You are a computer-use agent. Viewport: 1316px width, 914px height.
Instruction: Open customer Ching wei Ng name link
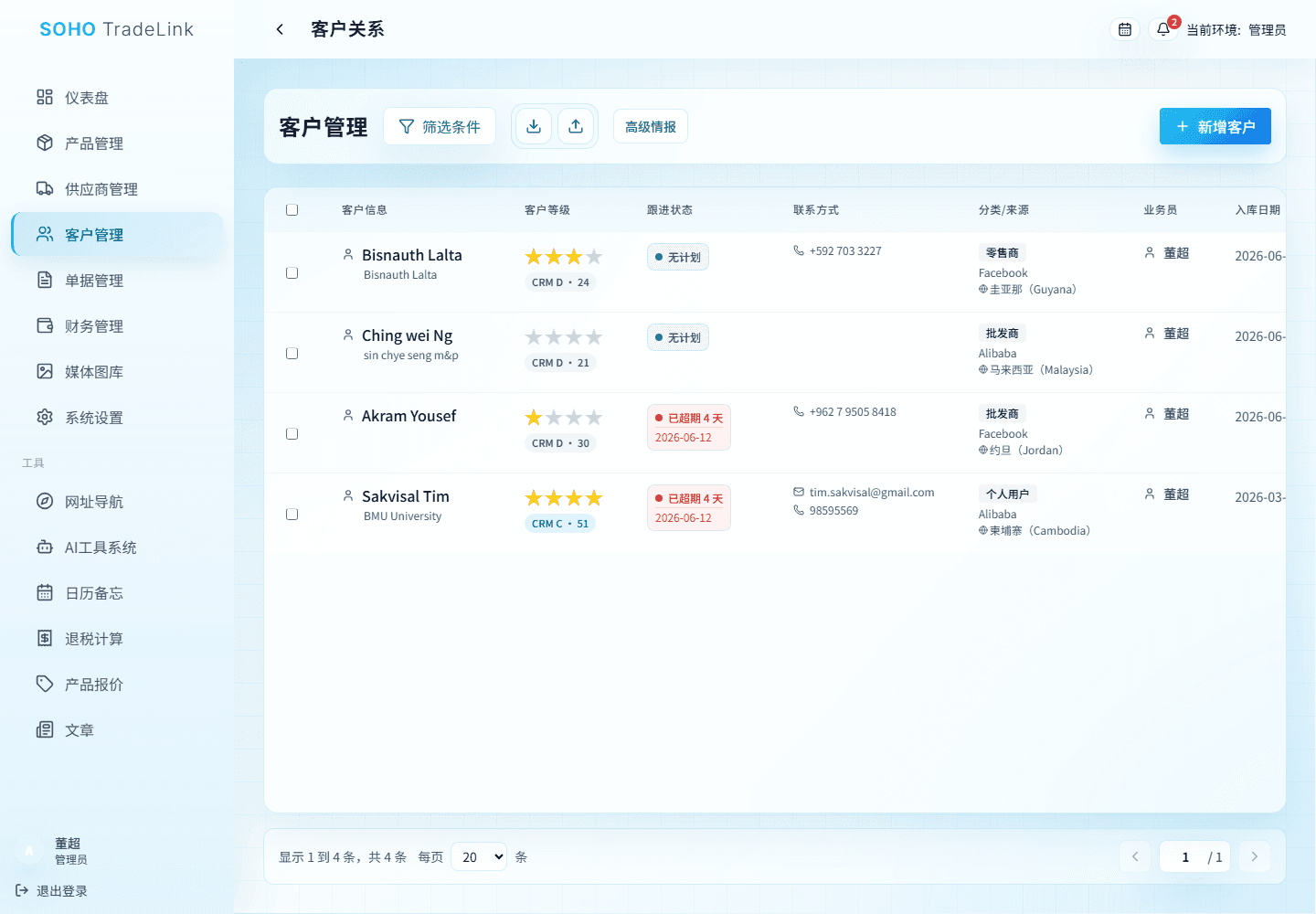coord(408,335)
